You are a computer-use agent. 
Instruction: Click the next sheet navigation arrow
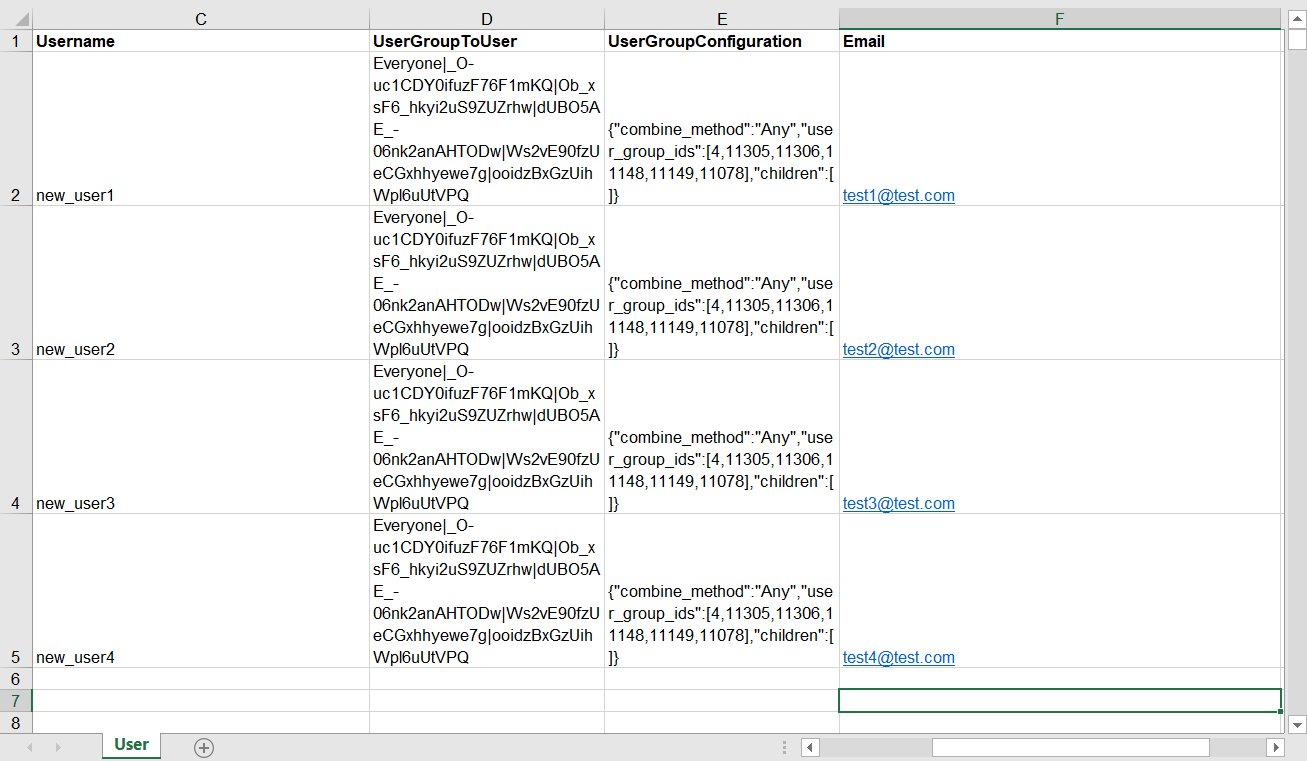click(x=58, y=747)
